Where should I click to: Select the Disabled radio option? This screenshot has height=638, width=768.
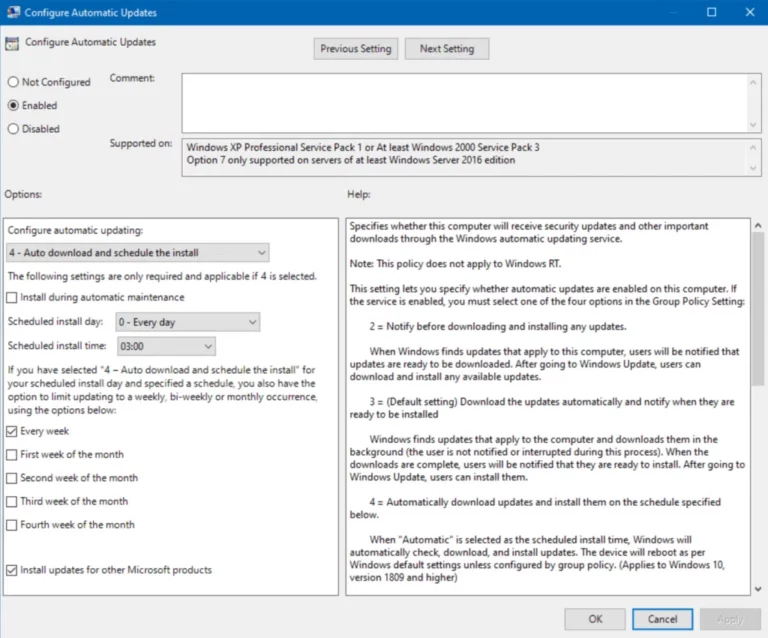[x=13, y=129]
